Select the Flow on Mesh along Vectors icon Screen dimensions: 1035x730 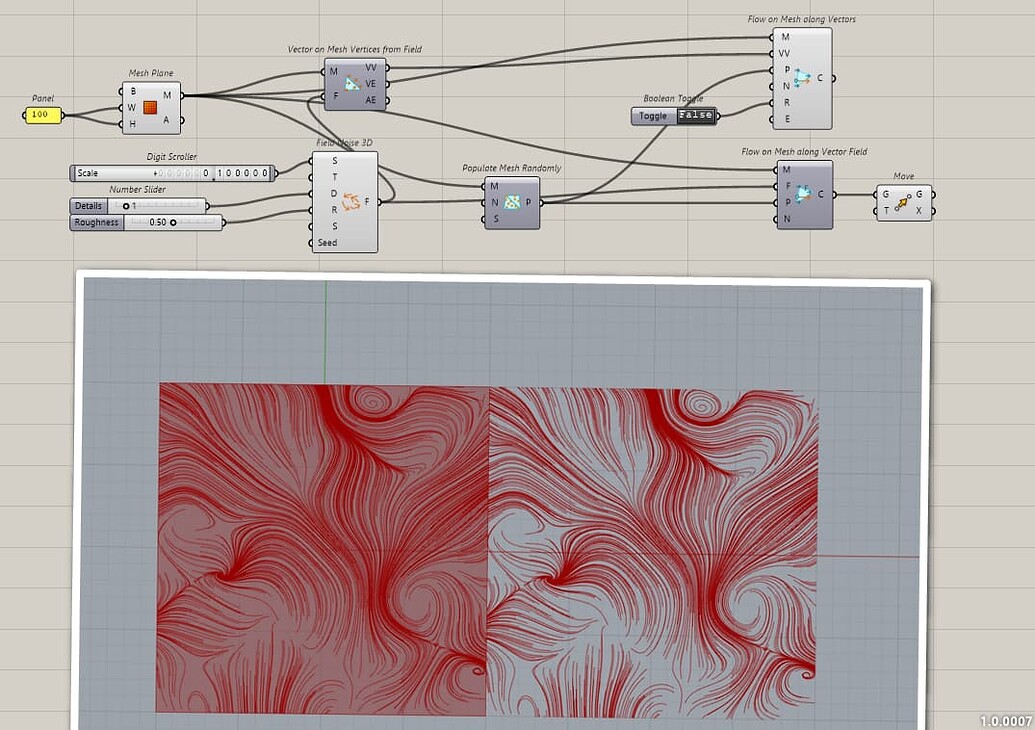803,80
